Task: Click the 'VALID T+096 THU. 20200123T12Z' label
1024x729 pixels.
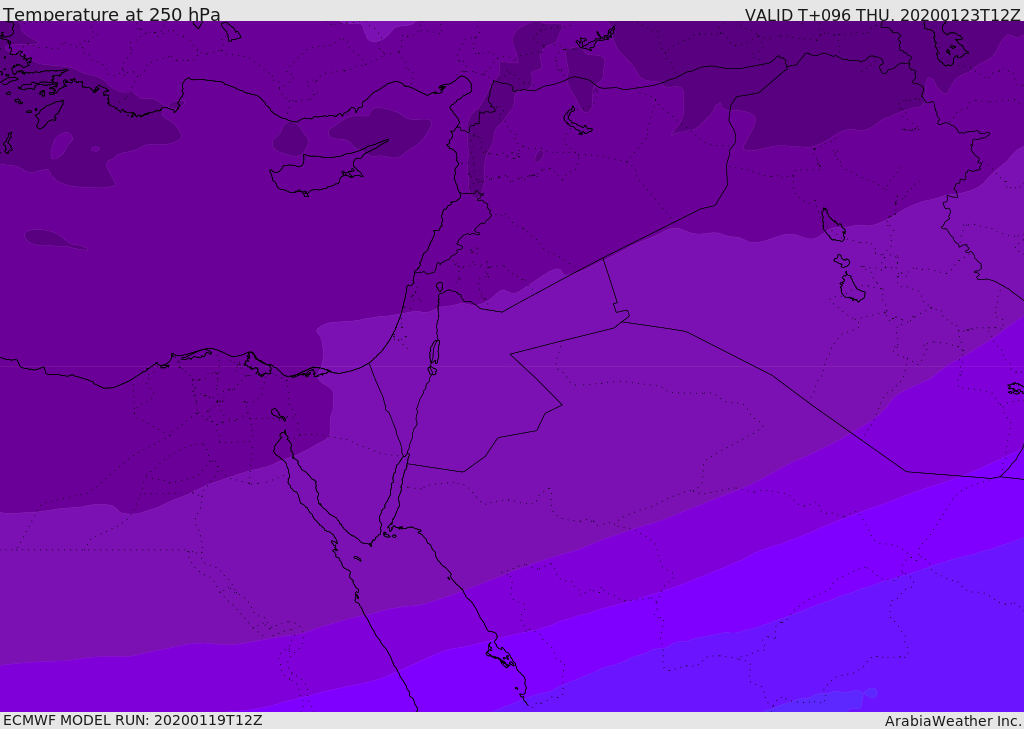Action: [882, 14]
